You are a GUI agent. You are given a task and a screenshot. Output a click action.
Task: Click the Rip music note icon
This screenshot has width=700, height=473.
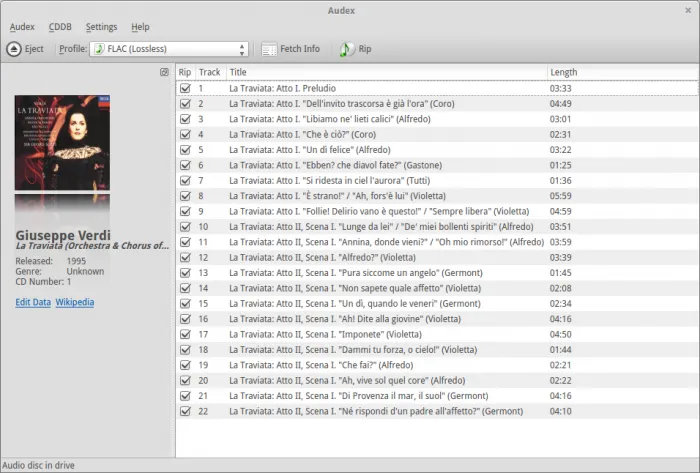tap(346, 49)
